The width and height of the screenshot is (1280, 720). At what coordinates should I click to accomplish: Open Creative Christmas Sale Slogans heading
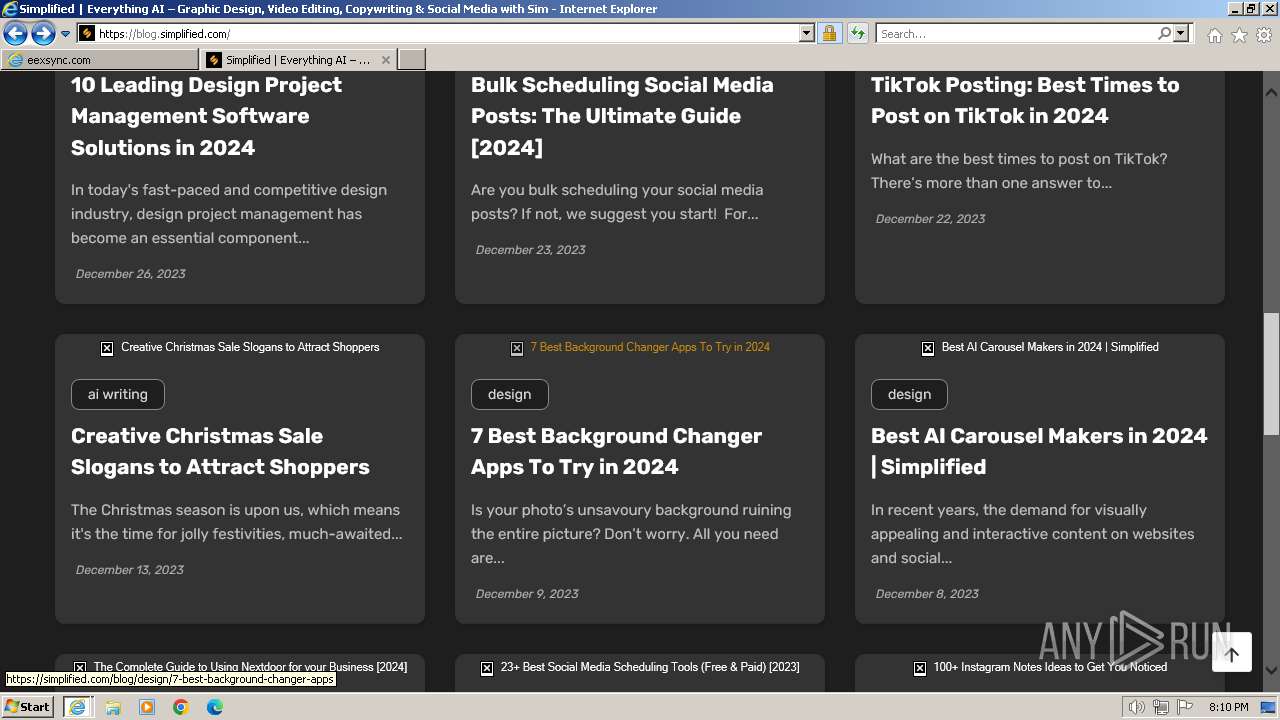pyautogui.click(x=220, y=451)
